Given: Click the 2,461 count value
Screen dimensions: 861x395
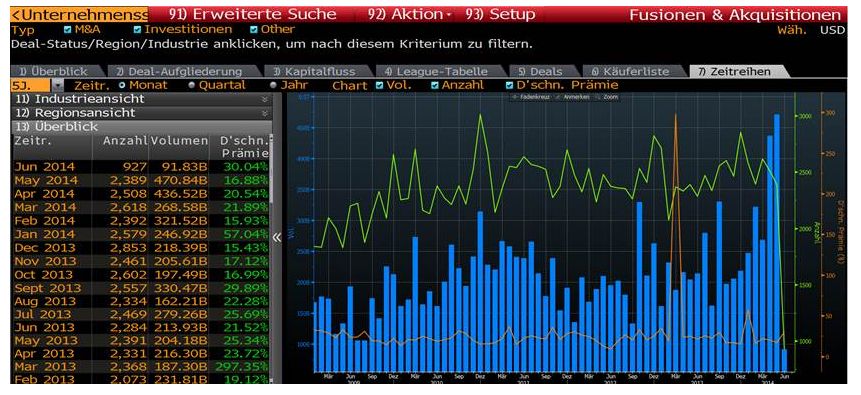Looking at the screenshot, I should coord(128,261).
